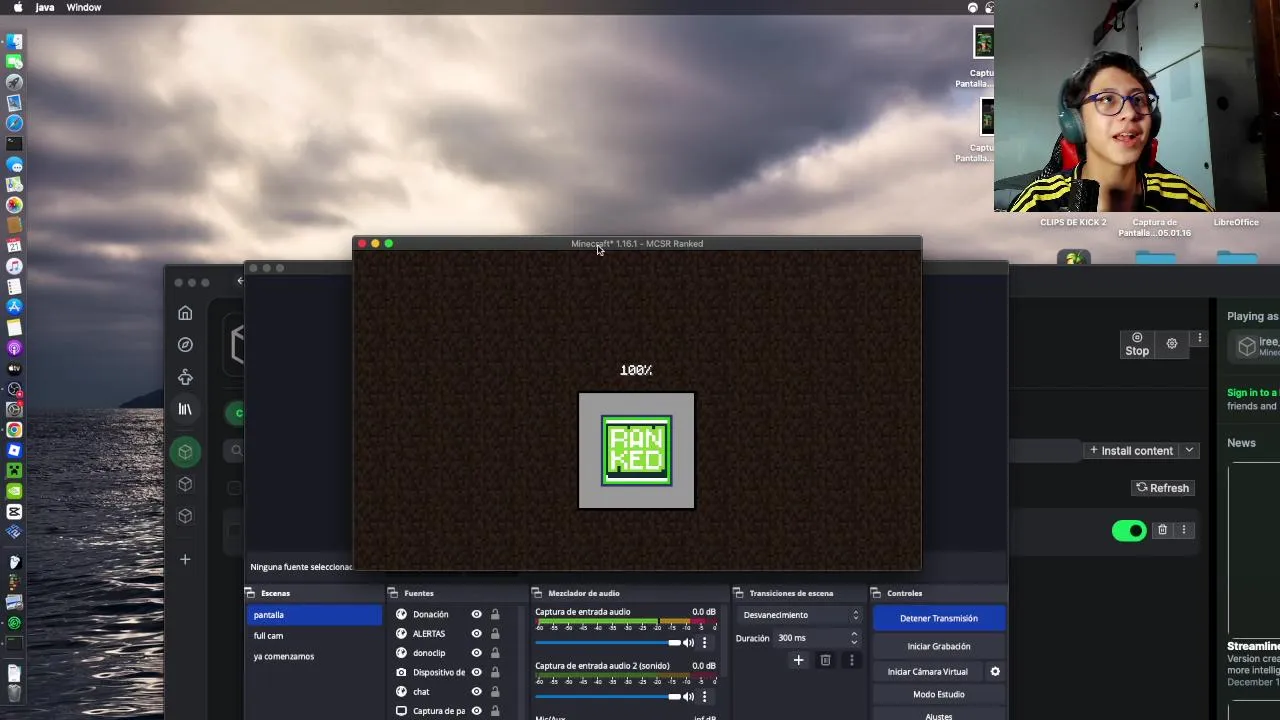Click the back arrow in launcher window
The image size is (1280, 720).
pyautogui.click(x=240, y=281)
